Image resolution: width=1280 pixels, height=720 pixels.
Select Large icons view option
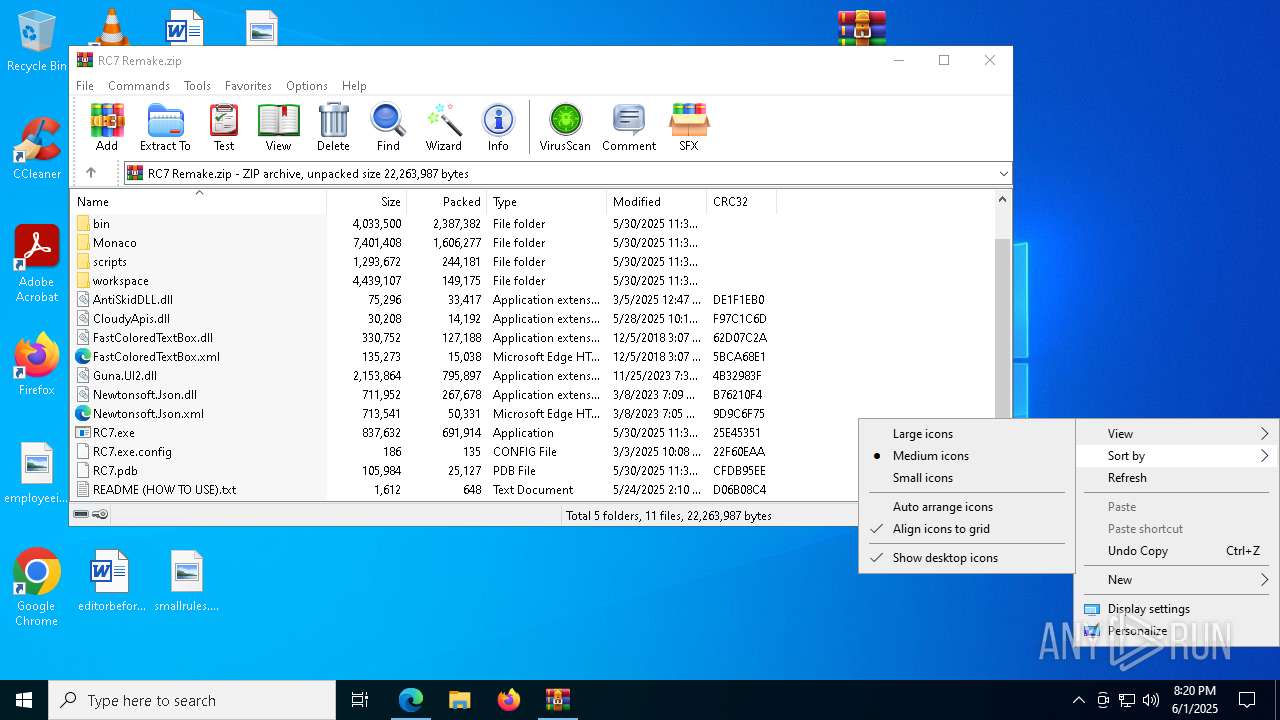pos(966,434)
